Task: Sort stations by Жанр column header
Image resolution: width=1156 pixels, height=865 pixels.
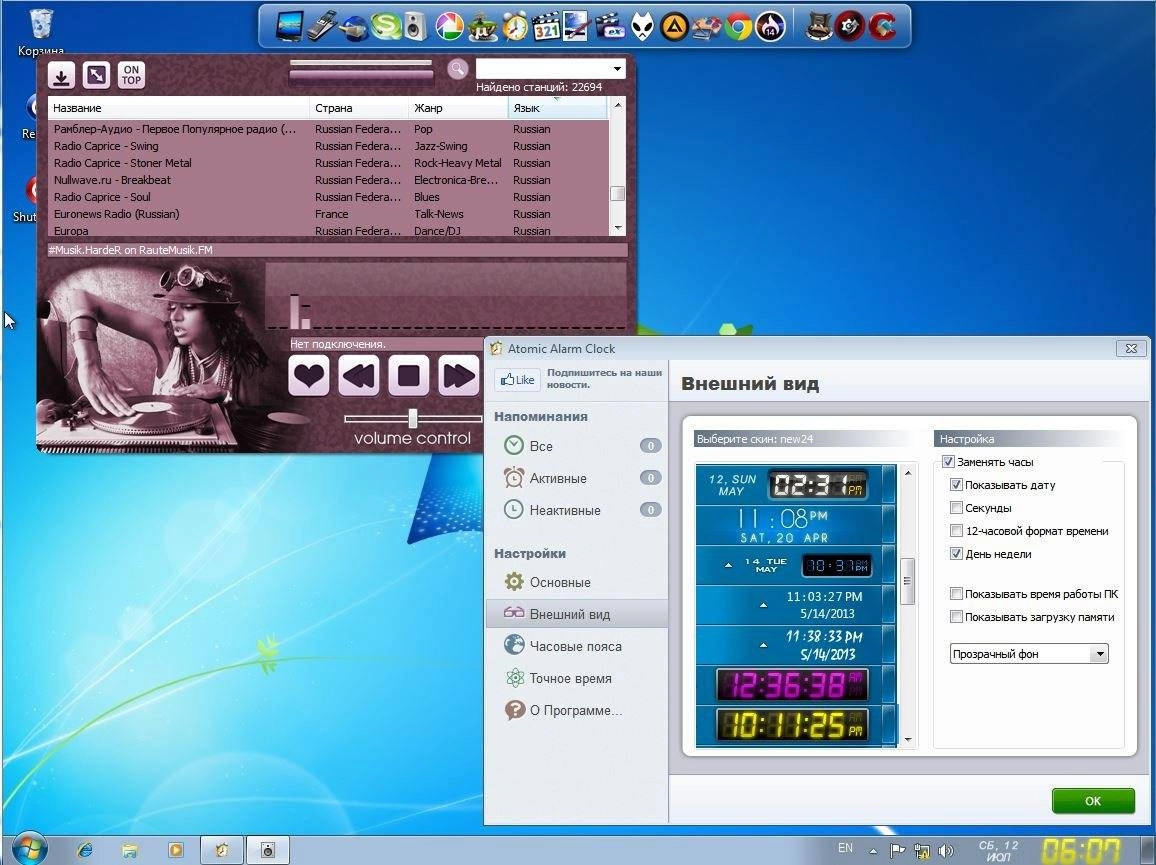Action: [x=458, y=108]
